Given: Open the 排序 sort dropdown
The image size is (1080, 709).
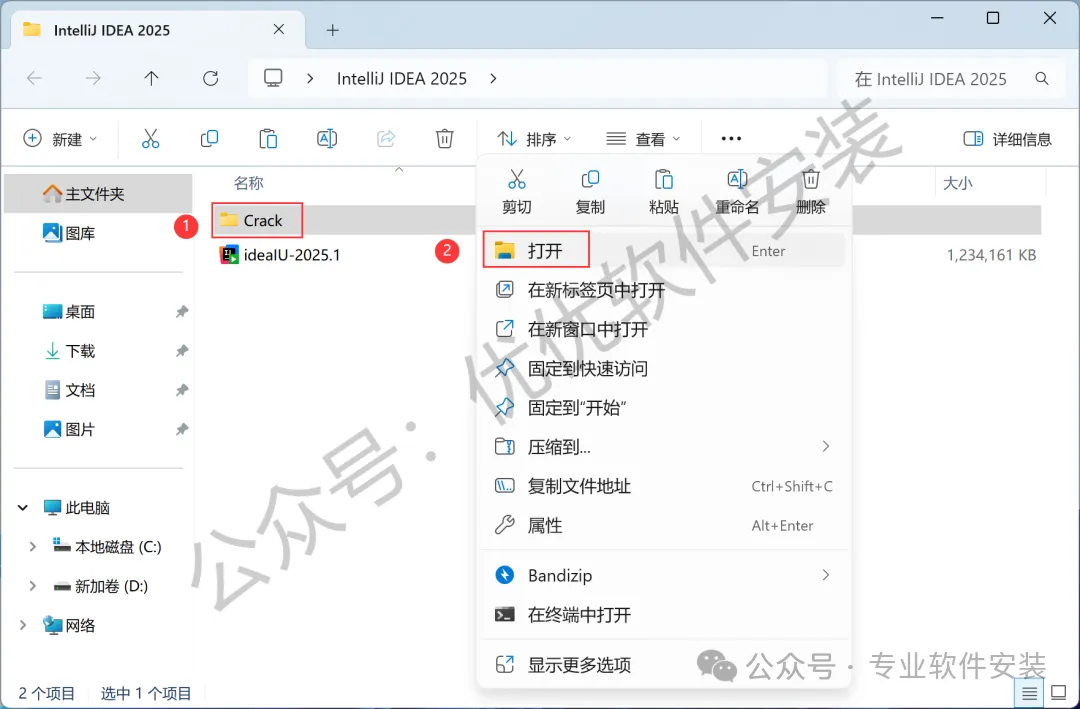Looking at the screenshot, I should [x=534, y=139].
